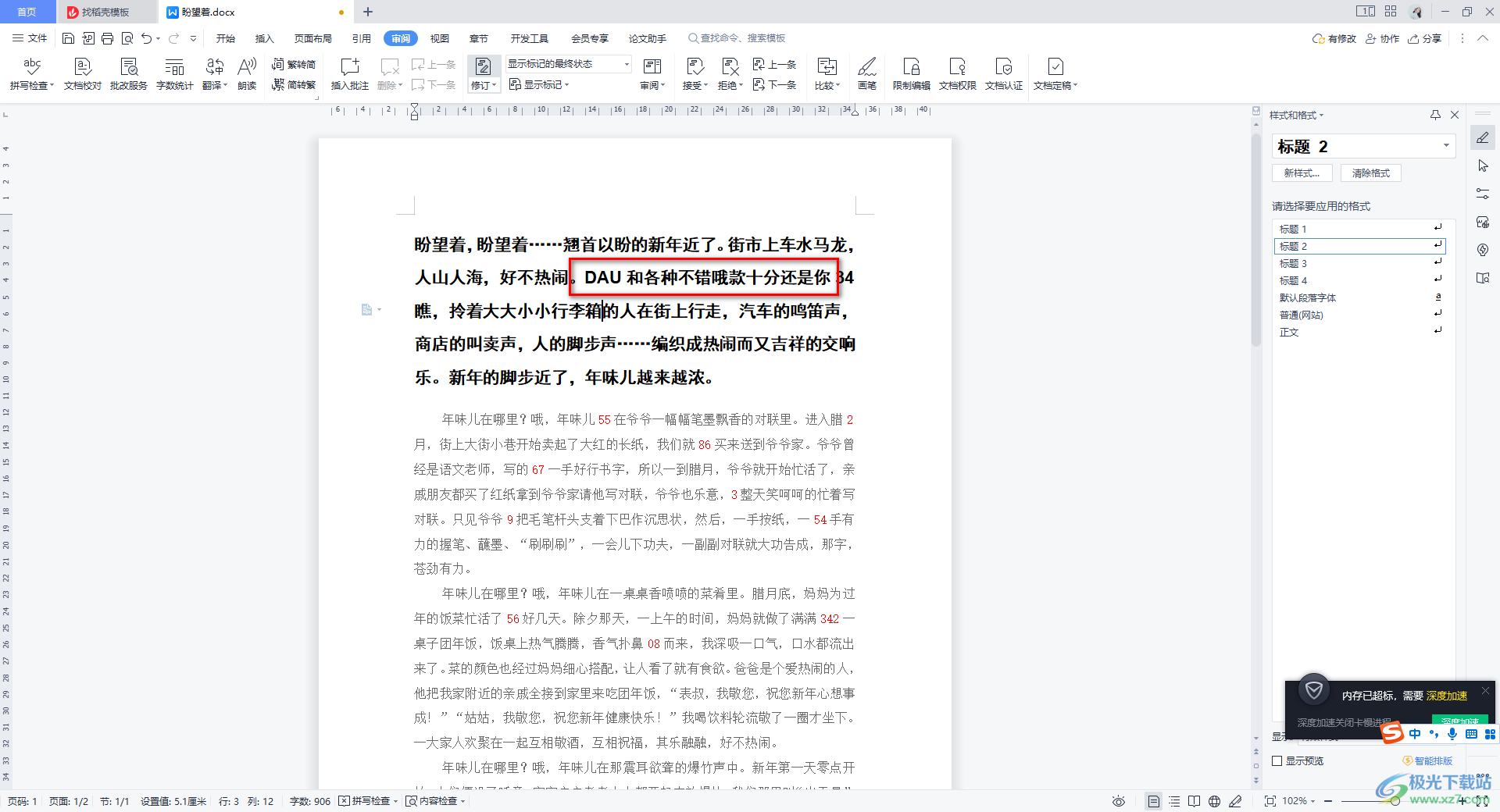The height and width of the screenshot is (812, 1500).
Task: Insert a comment with 插入批注
Action: pos(349,73)
